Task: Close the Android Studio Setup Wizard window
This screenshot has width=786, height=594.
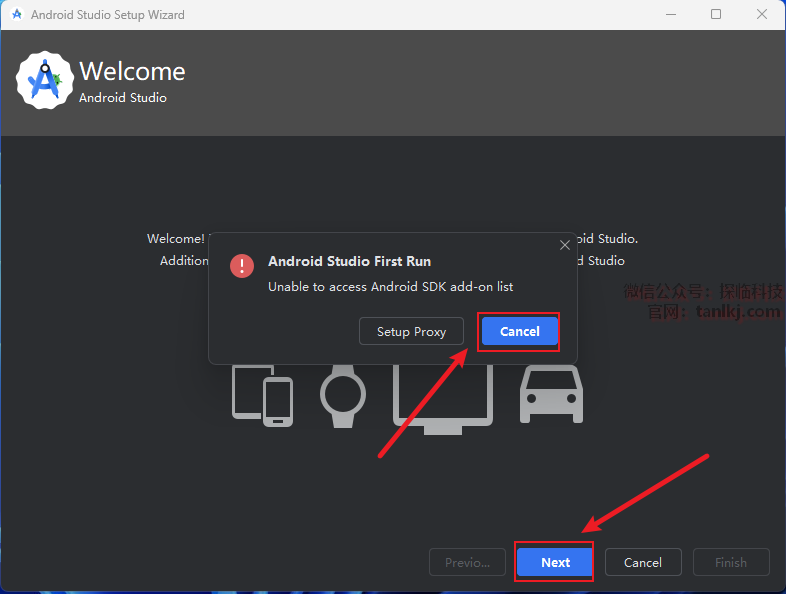Action: coord(762,15)
